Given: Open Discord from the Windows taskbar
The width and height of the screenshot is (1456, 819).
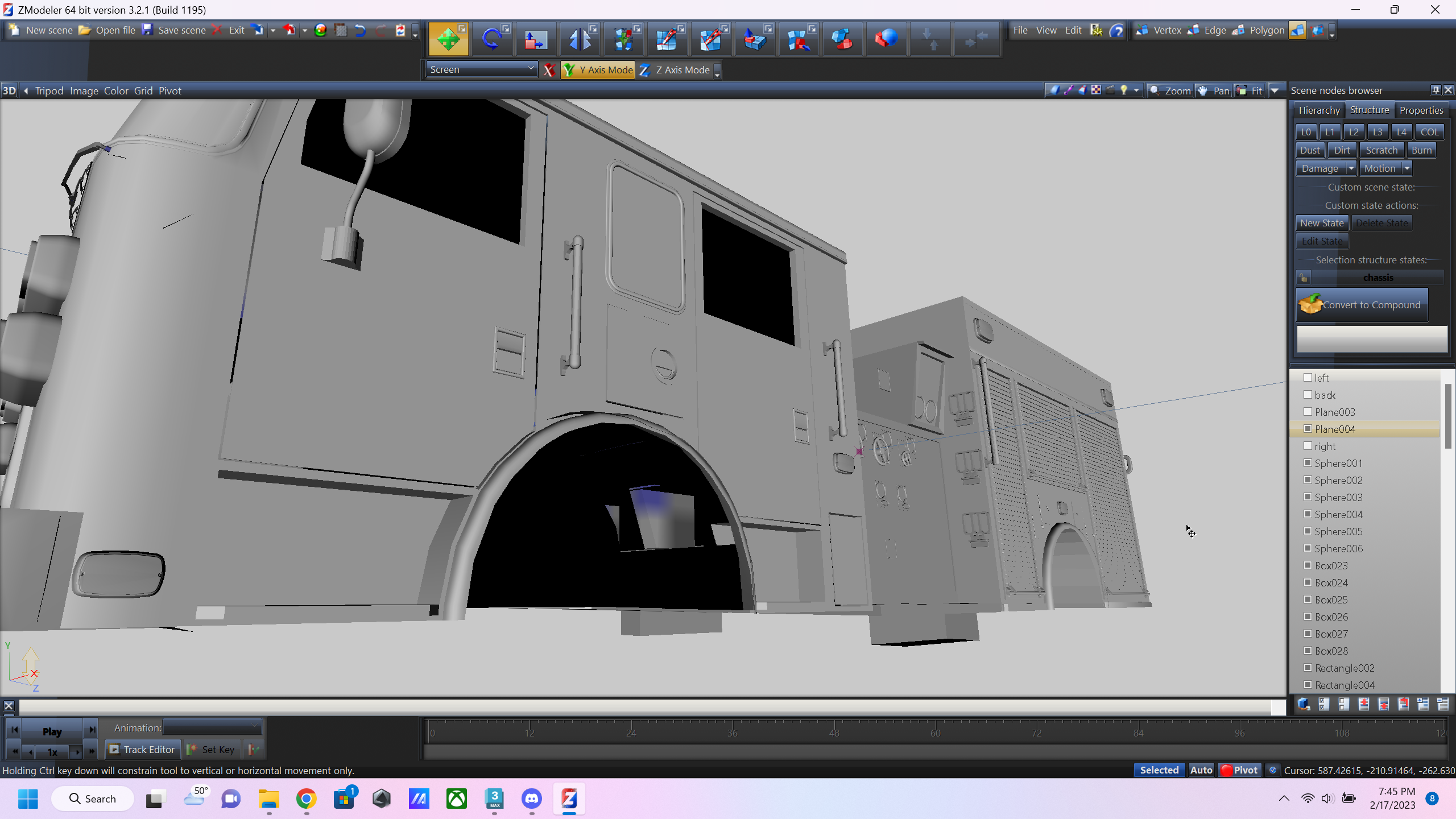Looking at the screenshot, I should 532,799.
